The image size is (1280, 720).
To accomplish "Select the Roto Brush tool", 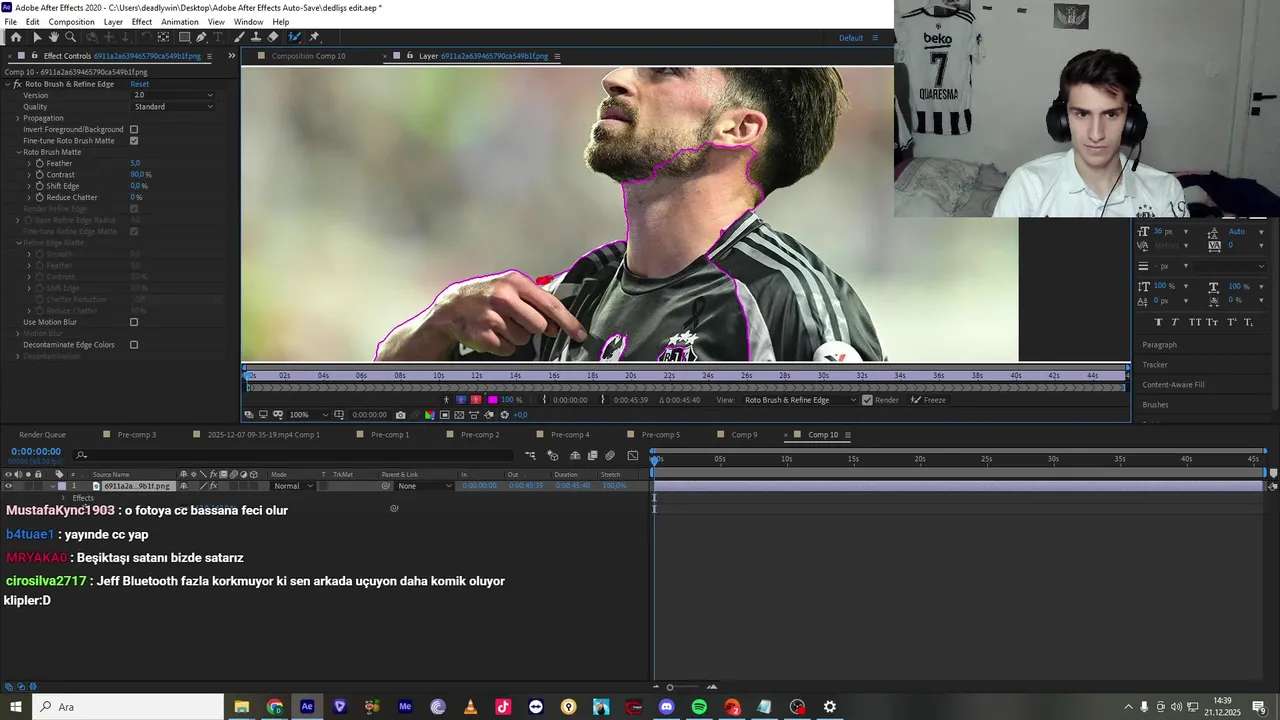I will [294, 37].
